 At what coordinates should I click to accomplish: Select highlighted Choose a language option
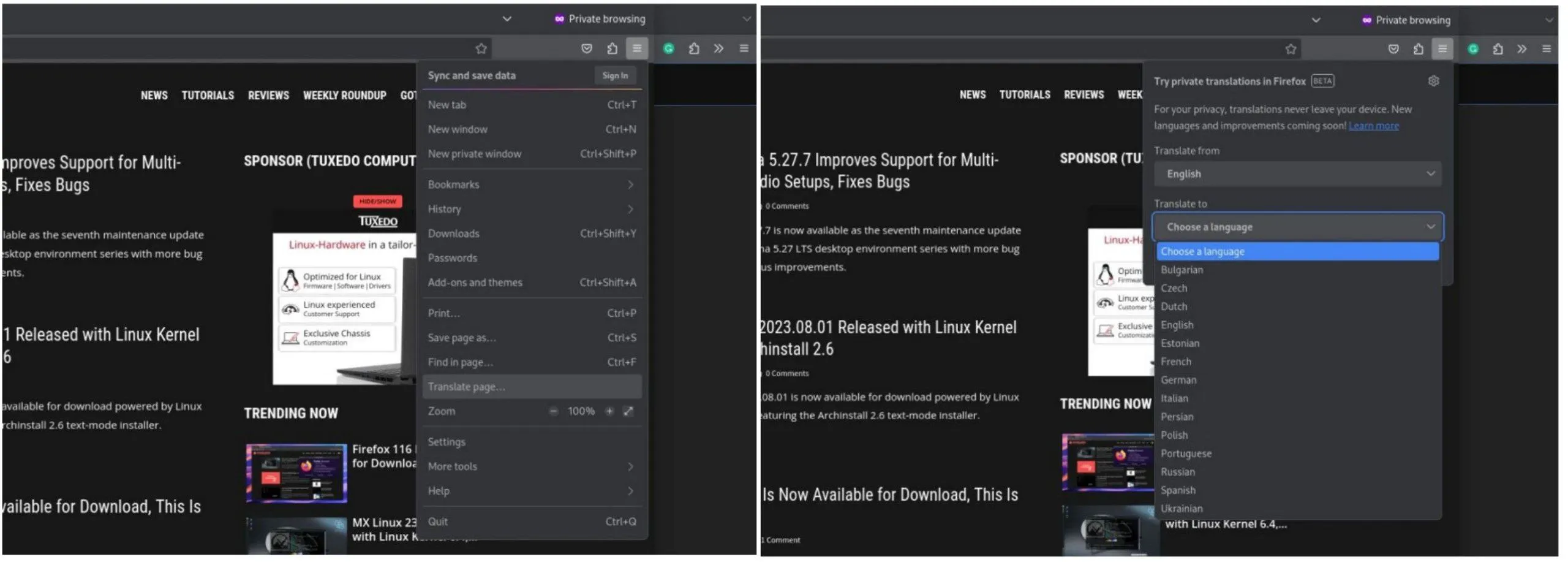pos(1297,251)
